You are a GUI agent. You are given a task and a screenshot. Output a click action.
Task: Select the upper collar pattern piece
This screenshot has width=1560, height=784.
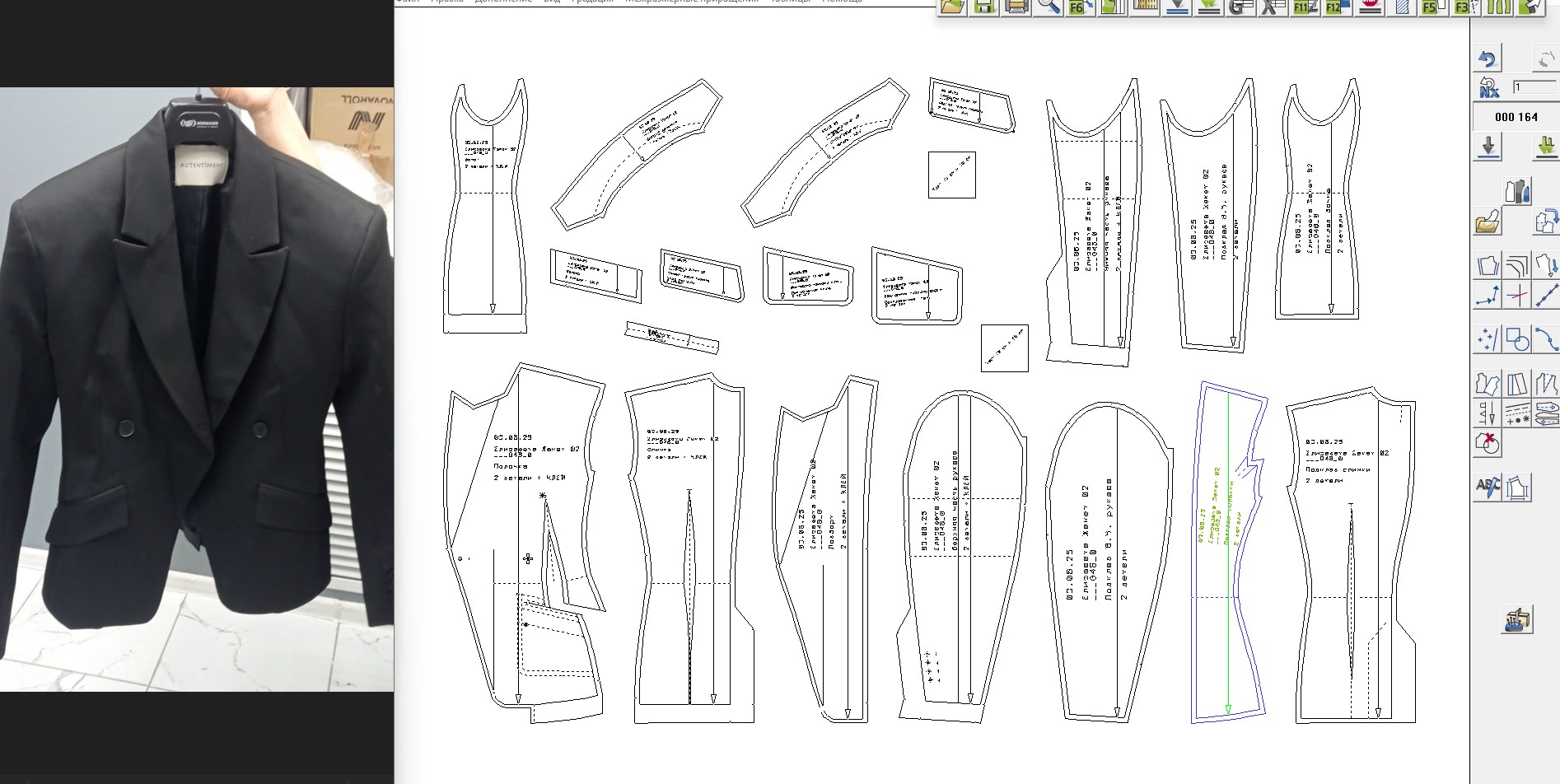tap(636, 155)
